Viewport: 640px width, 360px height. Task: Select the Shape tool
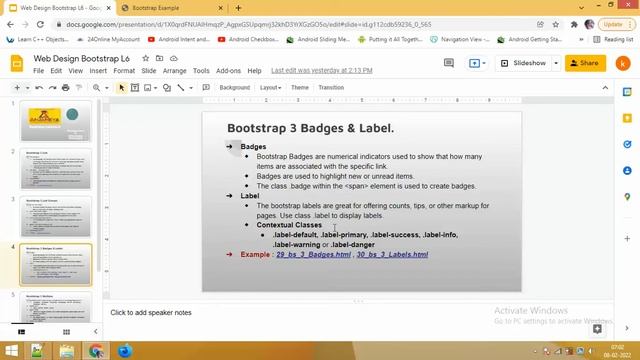pos(167,88)
